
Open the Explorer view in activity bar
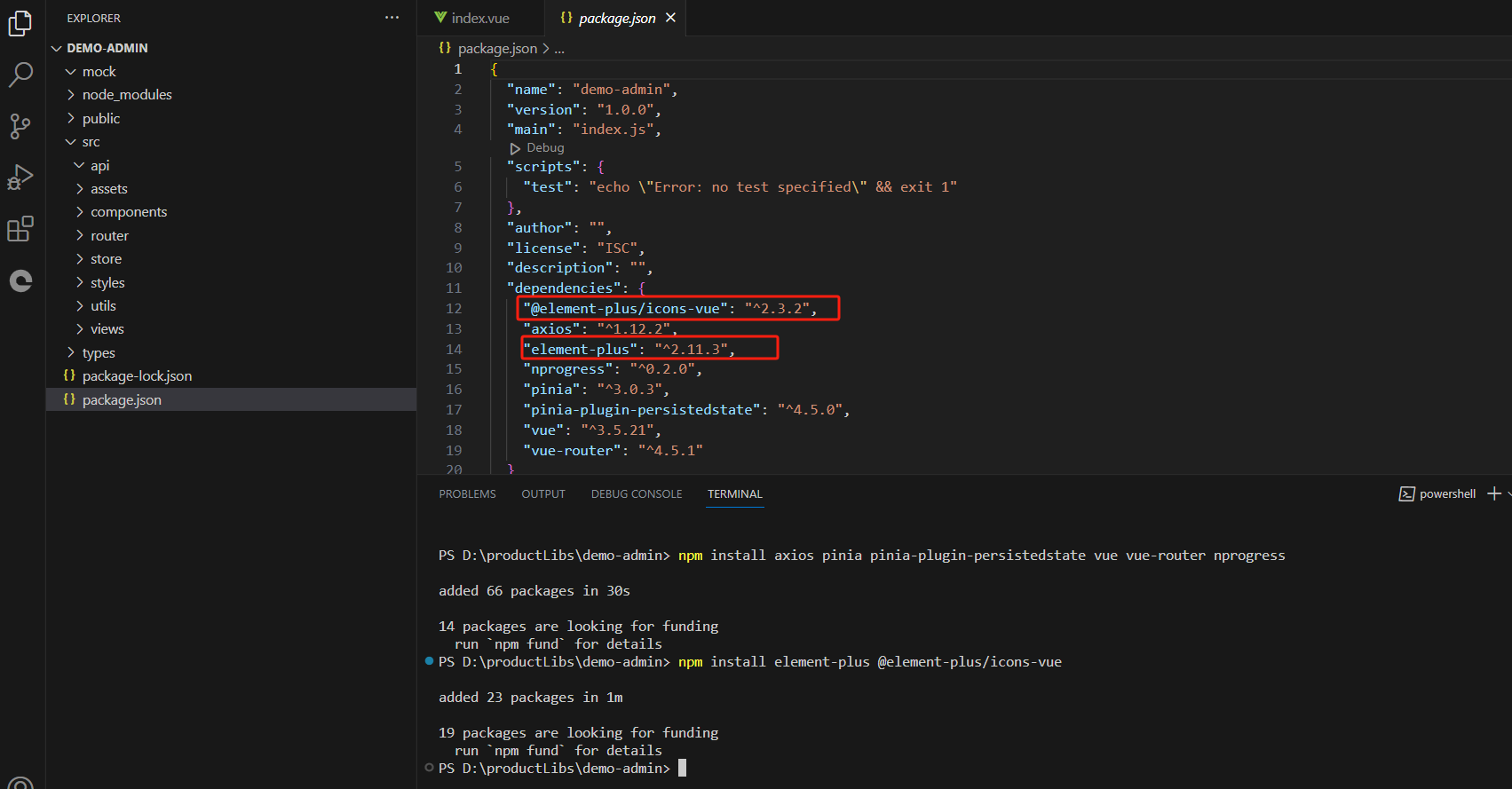20,24
